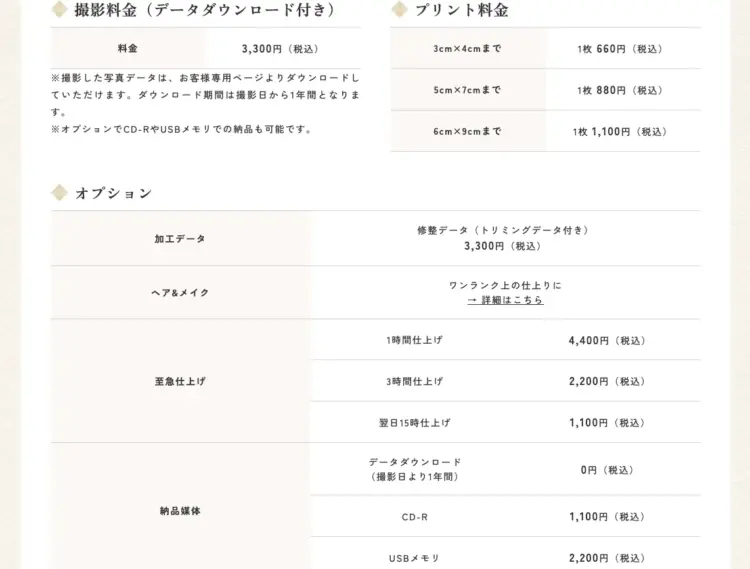Image resolution: width=750 pixels, height=569 pixels.
Task: Click the CD-R delivery media cell
Action: coord(414,517)
